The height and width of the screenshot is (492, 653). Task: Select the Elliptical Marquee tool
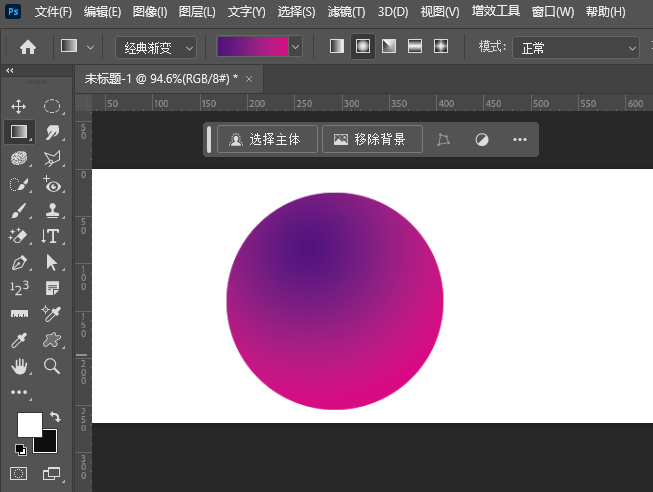coord(52,107)
